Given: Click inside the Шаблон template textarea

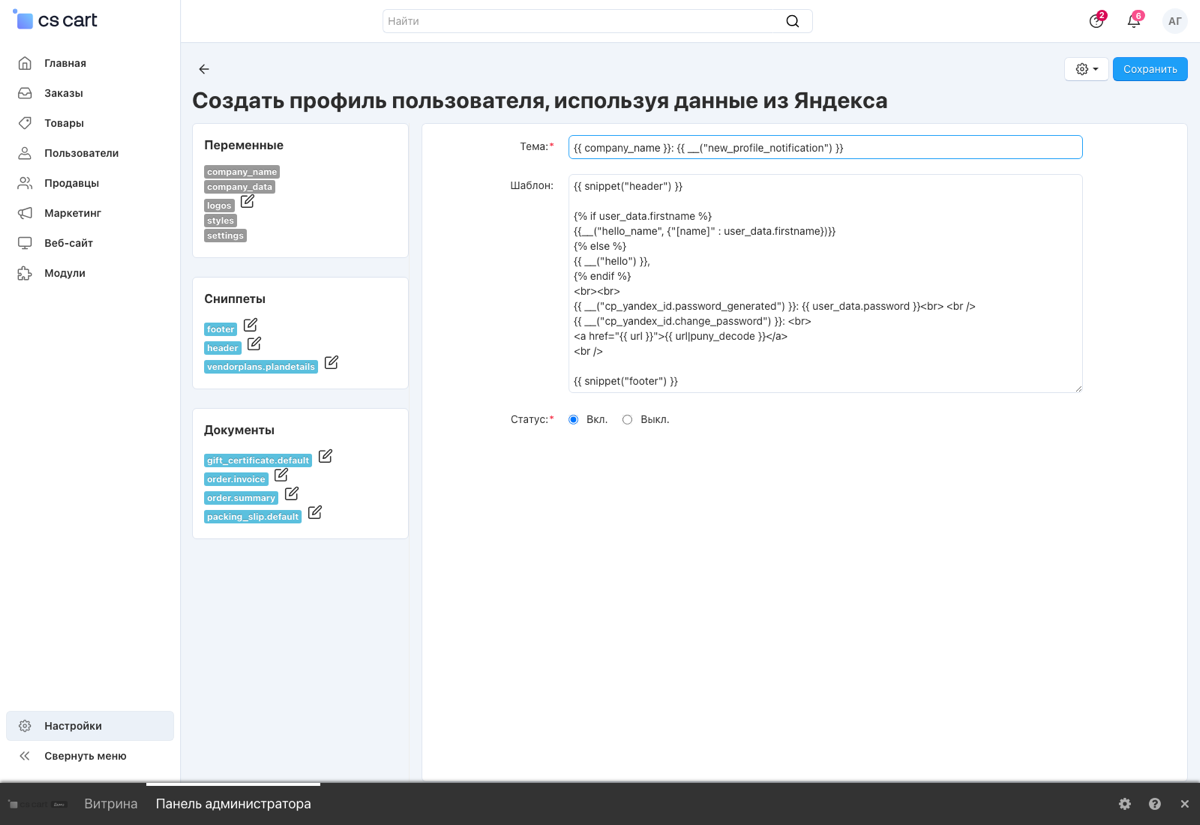Looking at the screenshot, I should pyautogui.click(x=825, y=283).
